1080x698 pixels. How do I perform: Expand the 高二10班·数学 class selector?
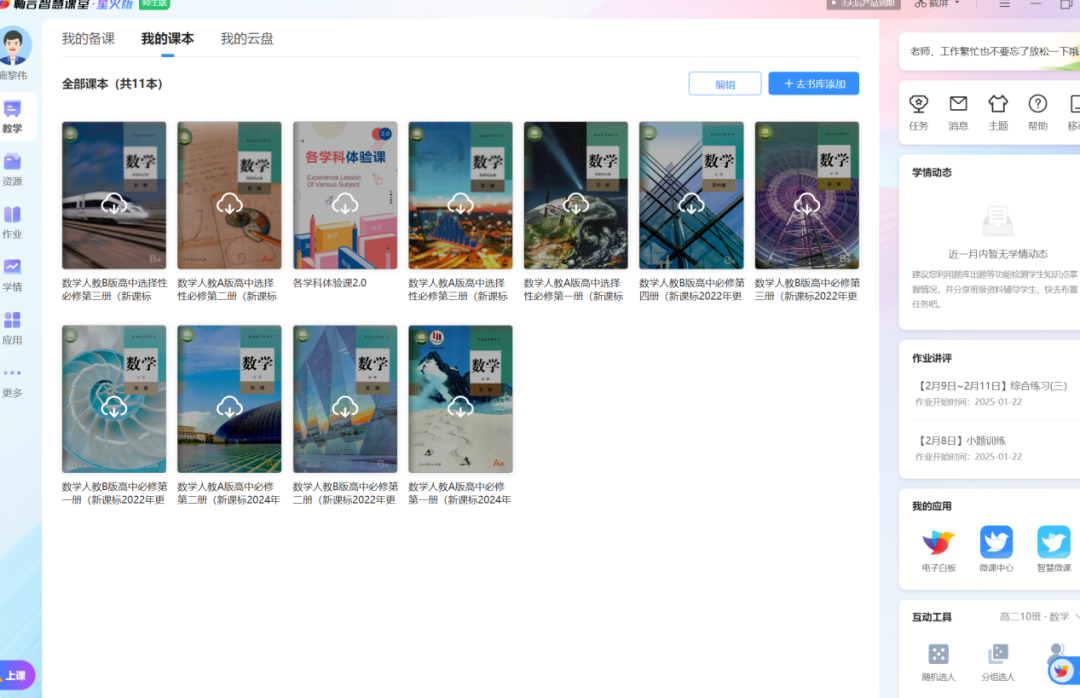1040,617
